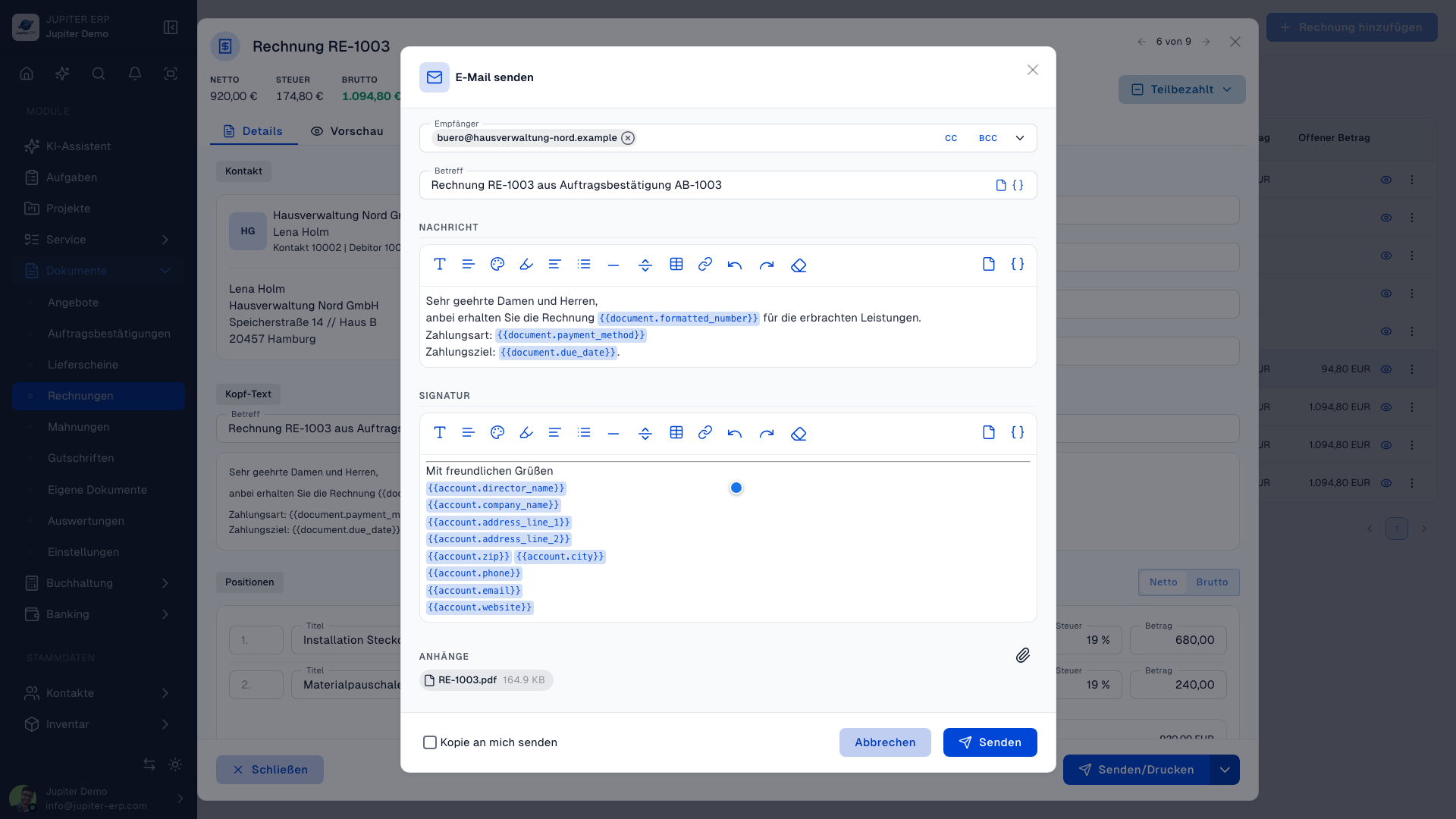The height and width of the screenshot is (819, 1456).
Task: Click the text color palette icon in Nachricht toolbar
Action: [497, 264]
